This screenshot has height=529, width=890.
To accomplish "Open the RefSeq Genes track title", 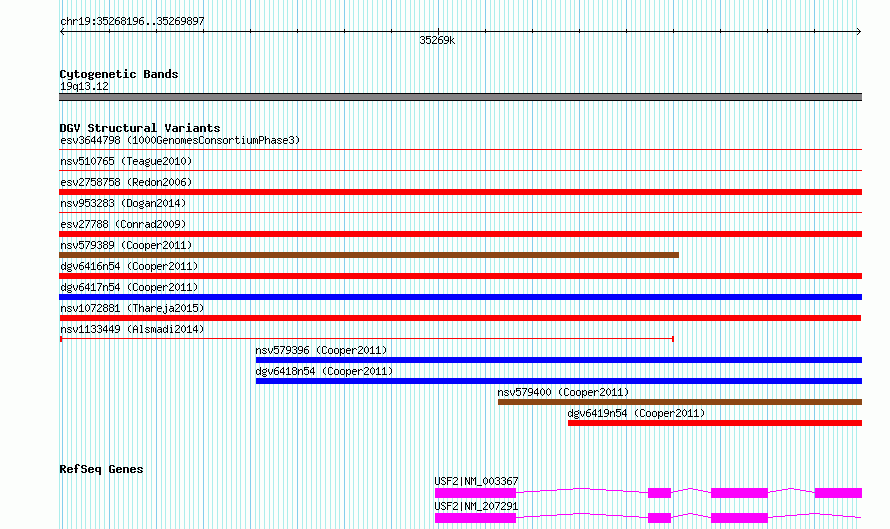I will tap(102, 469).
